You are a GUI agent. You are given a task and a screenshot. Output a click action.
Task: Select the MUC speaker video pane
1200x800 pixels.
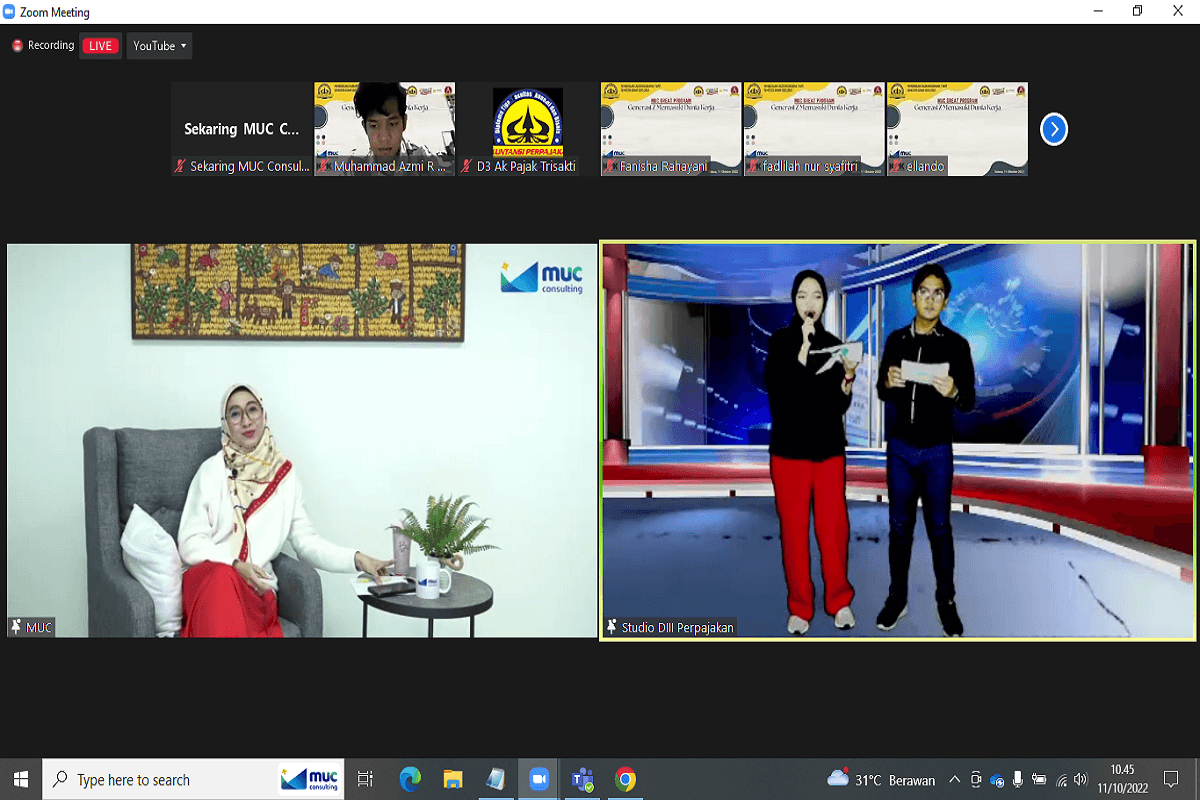point(302,440)
